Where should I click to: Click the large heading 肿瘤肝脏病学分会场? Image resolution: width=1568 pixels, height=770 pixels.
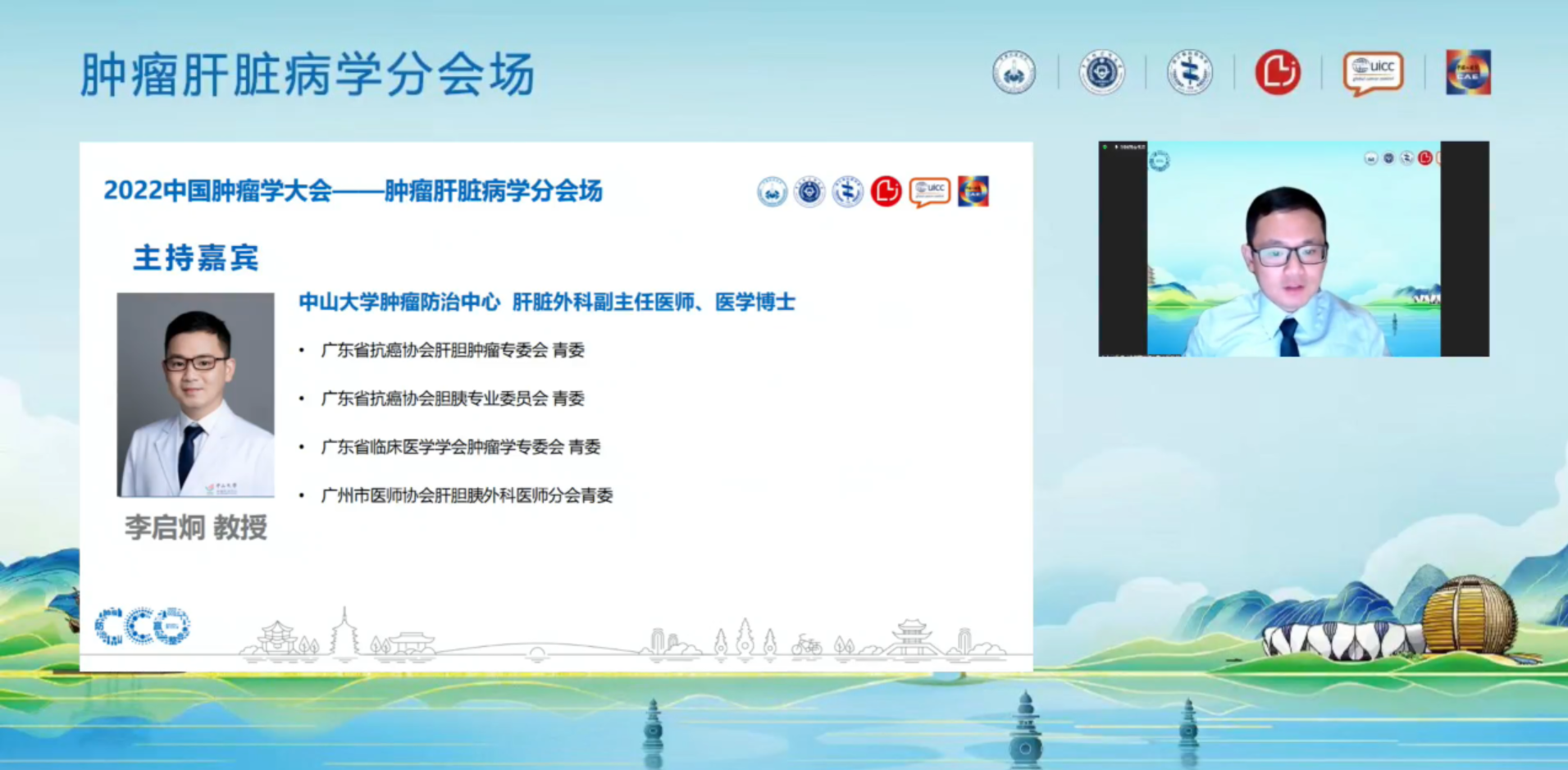point(308,75)
